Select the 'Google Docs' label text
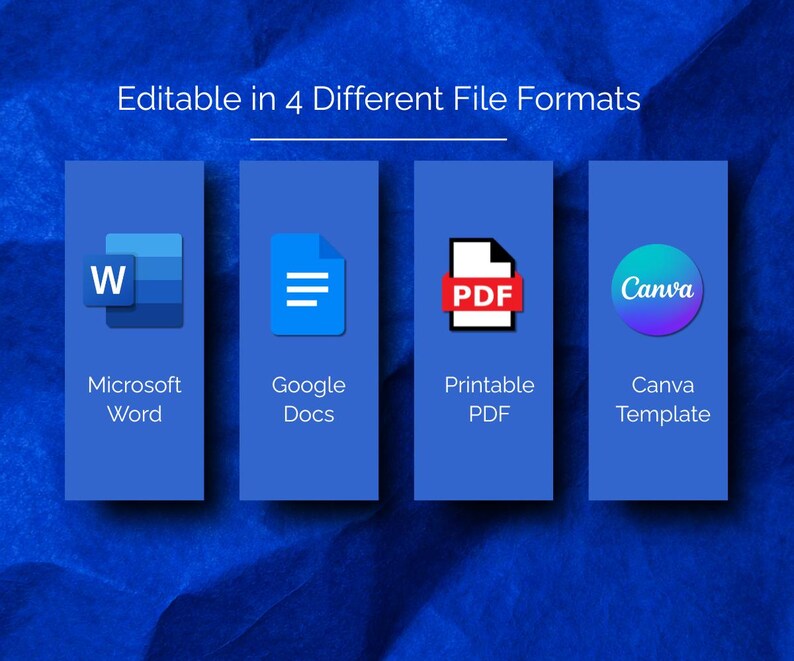The image size is (794, 661). pos(308,399)
